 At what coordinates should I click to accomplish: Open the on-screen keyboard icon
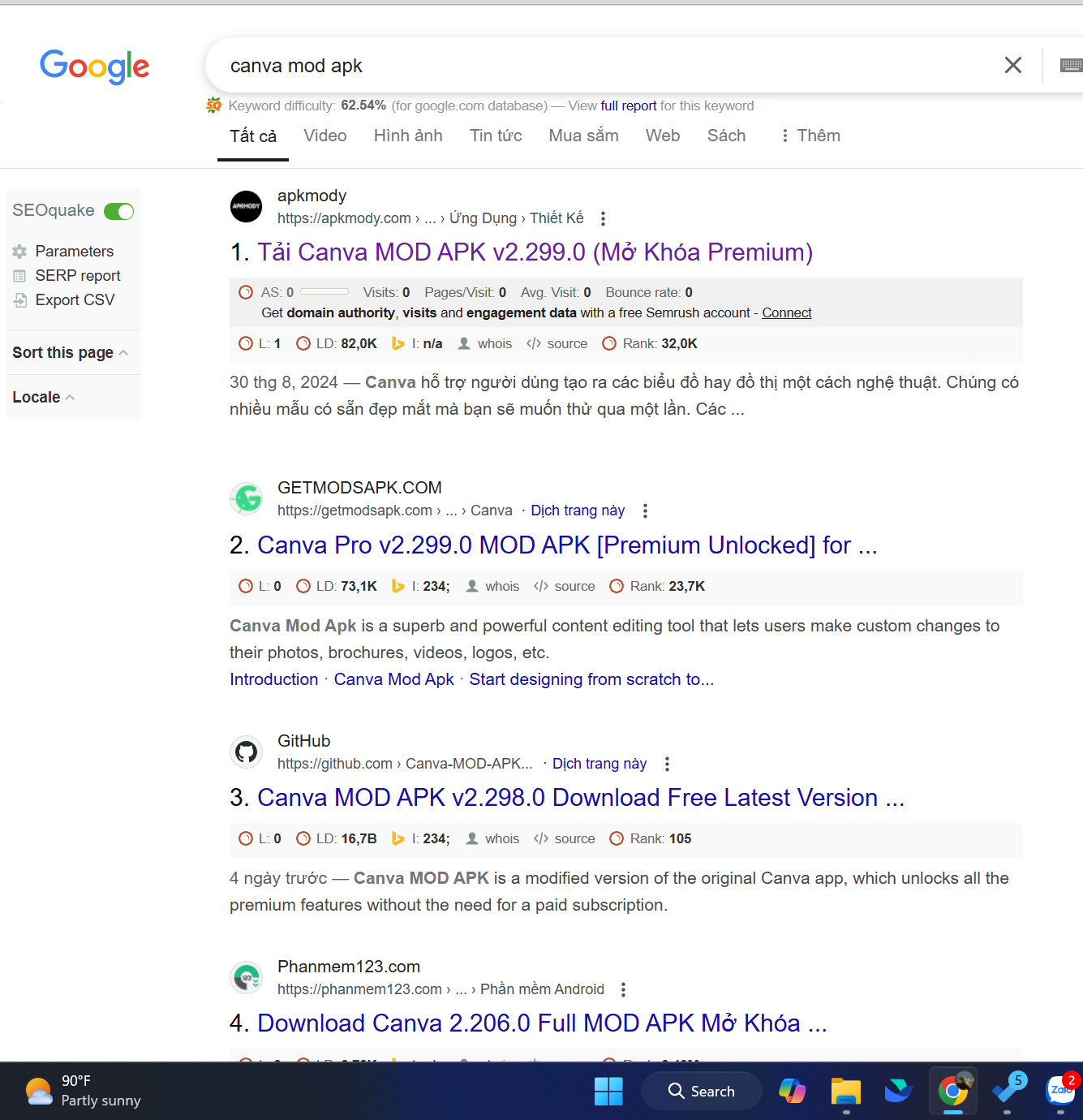point(1071,65)
